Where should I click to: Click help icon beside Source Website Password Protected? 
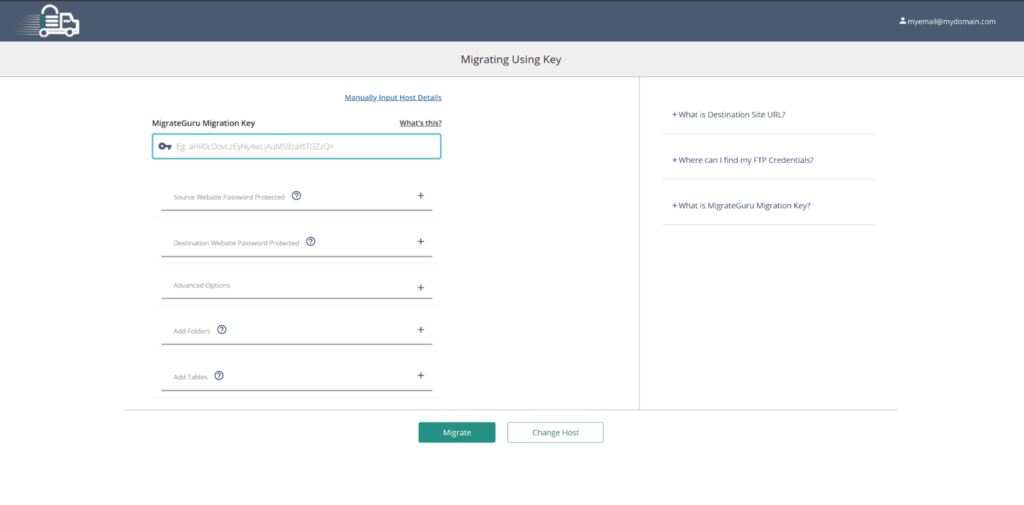tap(297, 196)
